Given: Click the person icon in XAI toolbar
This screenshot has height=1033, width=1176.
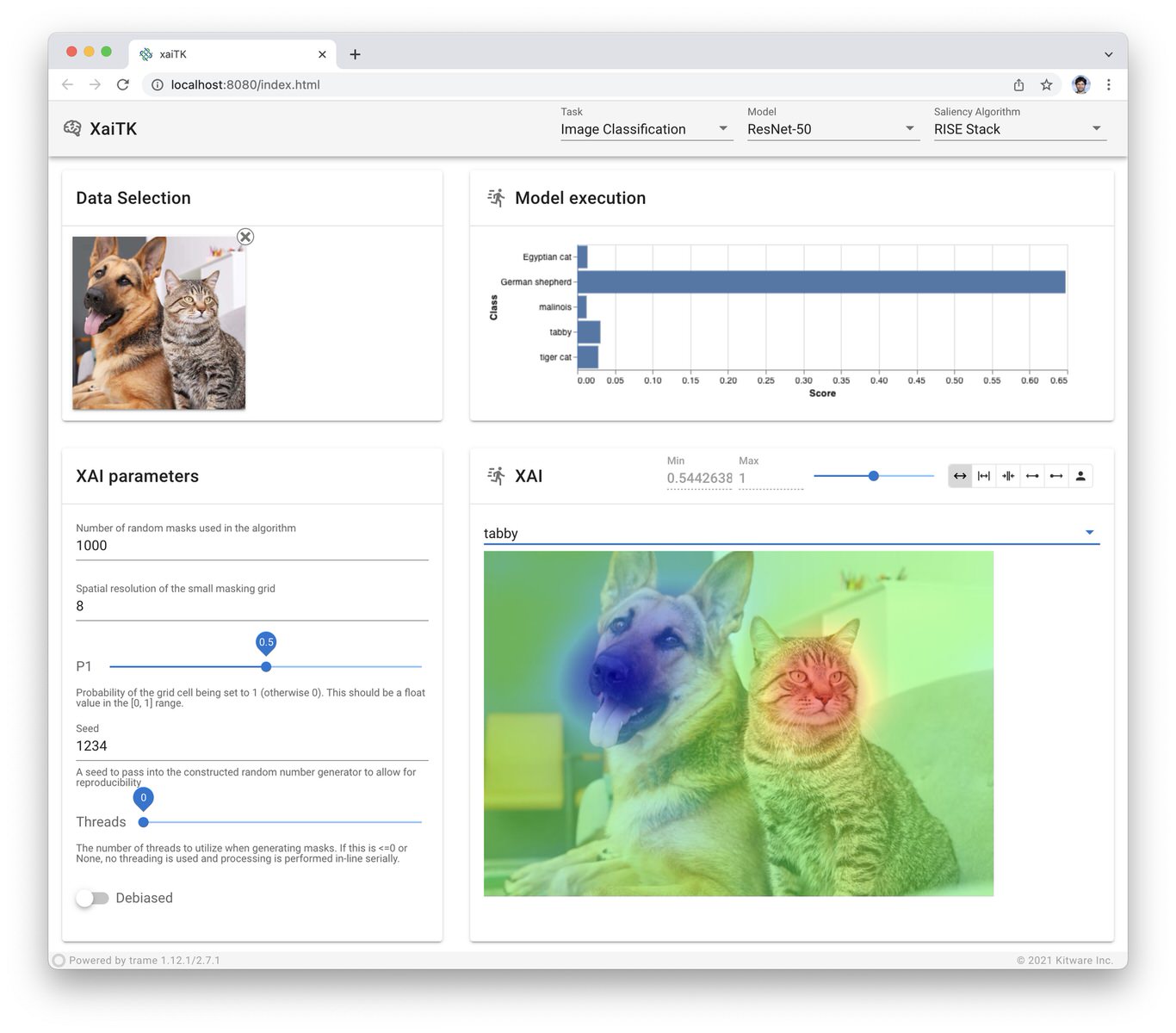Looking at the screenshot, I should 1080,476.
